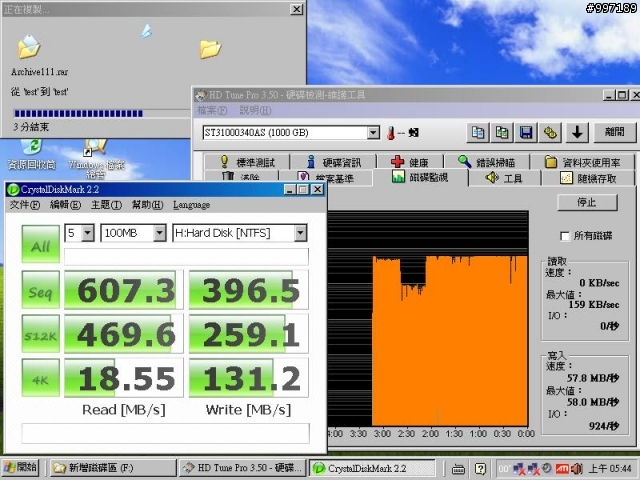The image size is (640, 480).
Task: Click the CrystalDiskMark title bar icon
Action: pos(13,189)
